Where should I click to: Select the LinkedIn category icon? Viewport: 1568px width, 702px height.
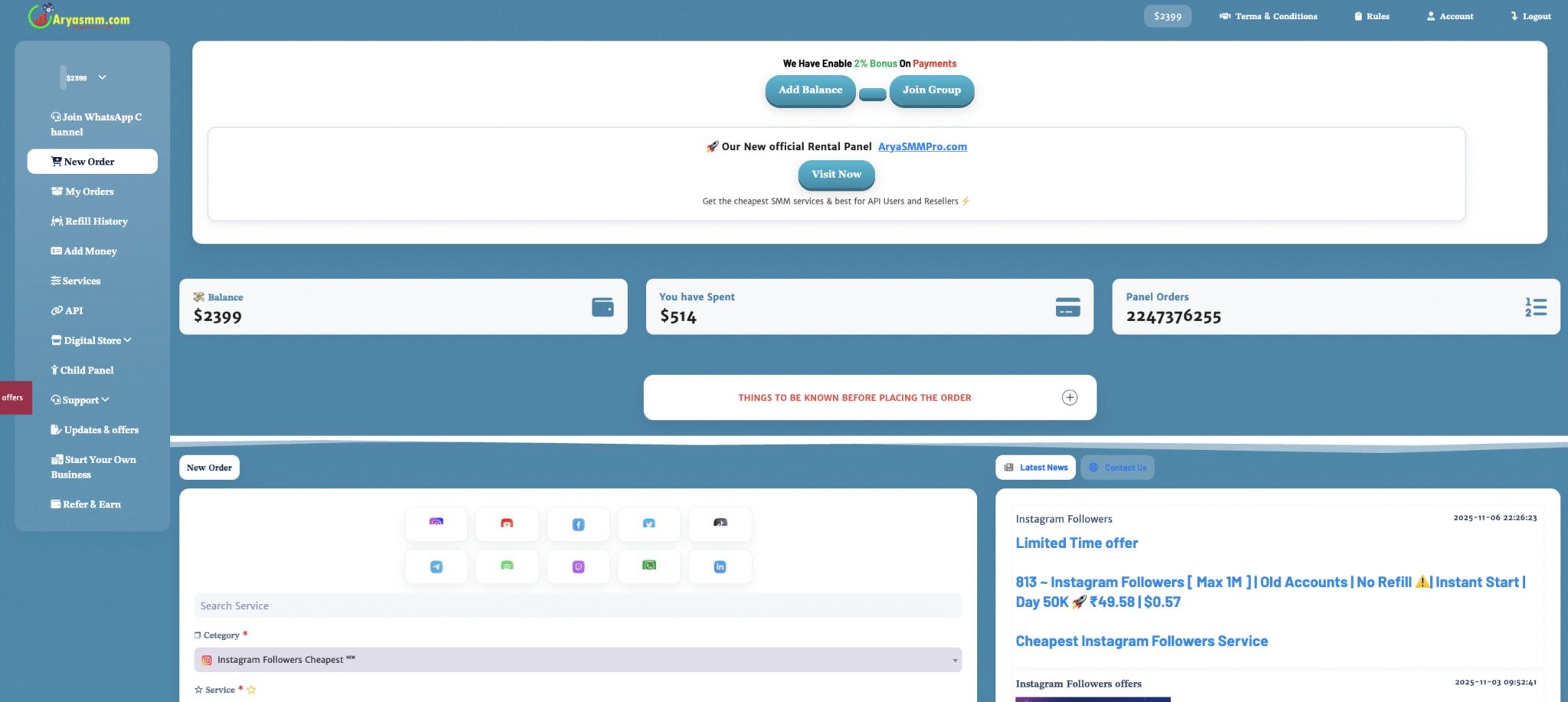pos(720,567)
